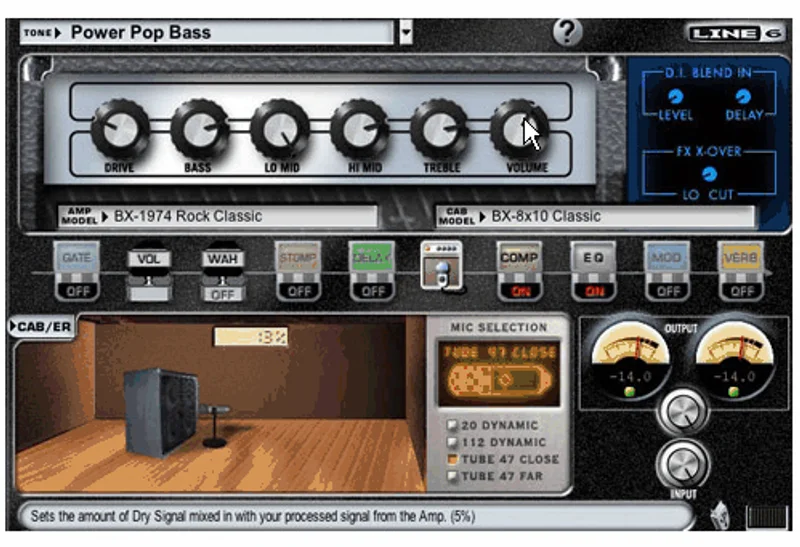Viewport: 800px width, 547px height.
Task: Click the Input level knob
Action: (x=683, y=464)
